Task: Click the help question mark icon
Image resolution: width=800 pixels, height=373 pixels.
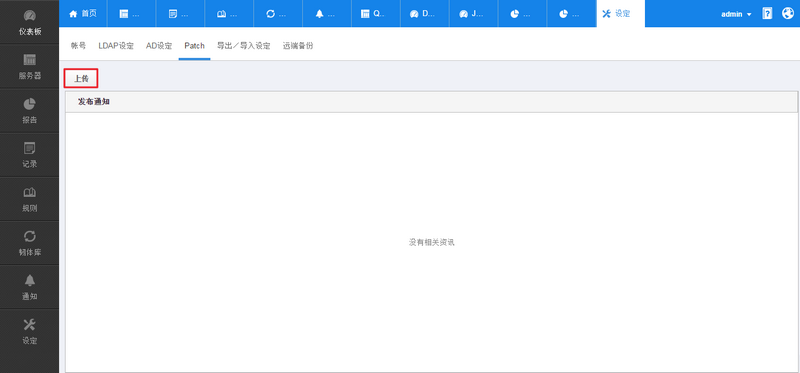Action: [767, 14]
